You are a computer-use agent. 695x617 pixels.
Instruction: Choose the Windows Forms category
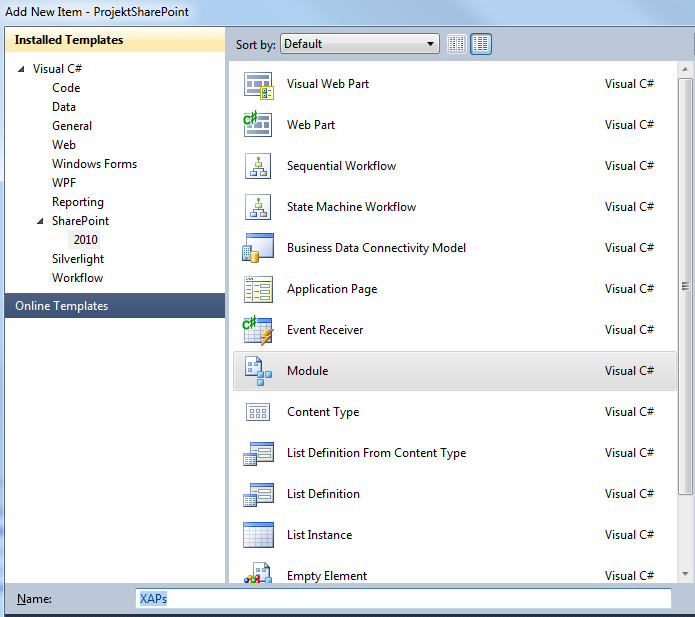(x=94, y=164)
